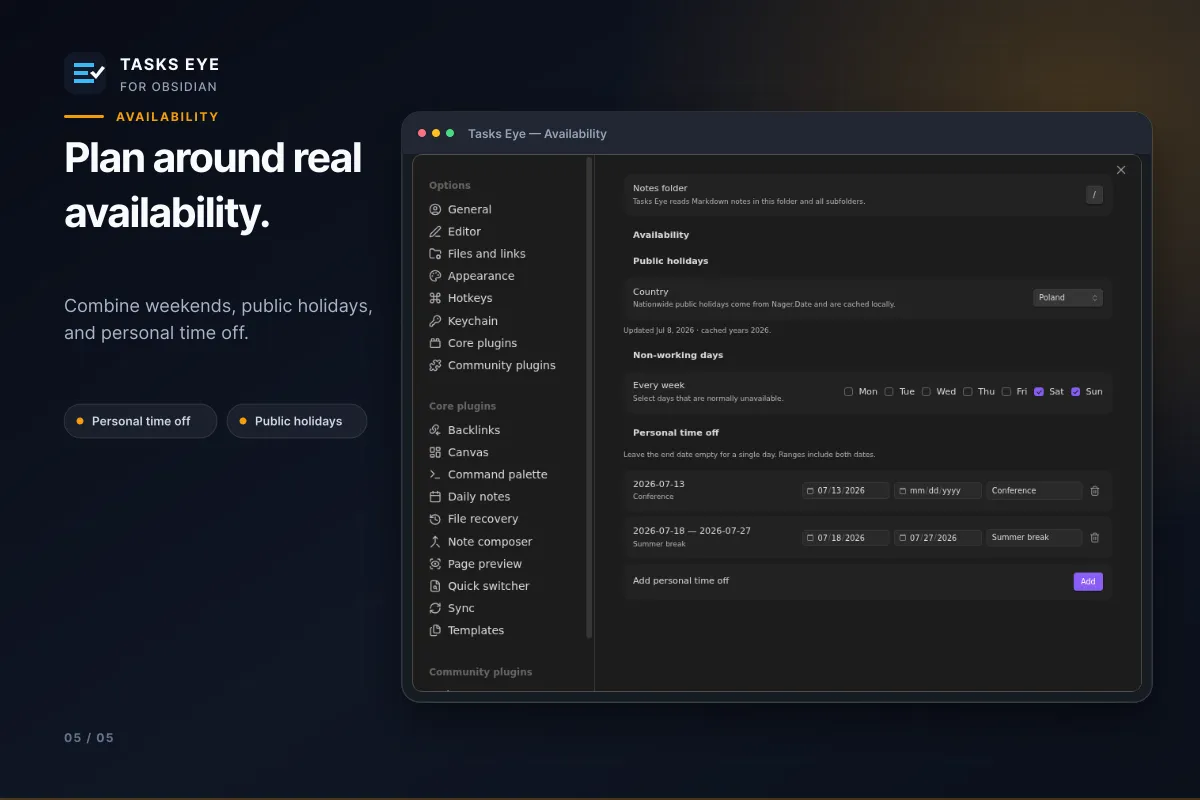This screenshot has height=800, width=1200.
Task: Click the red window close dot
Action: [x=422, y=133]
